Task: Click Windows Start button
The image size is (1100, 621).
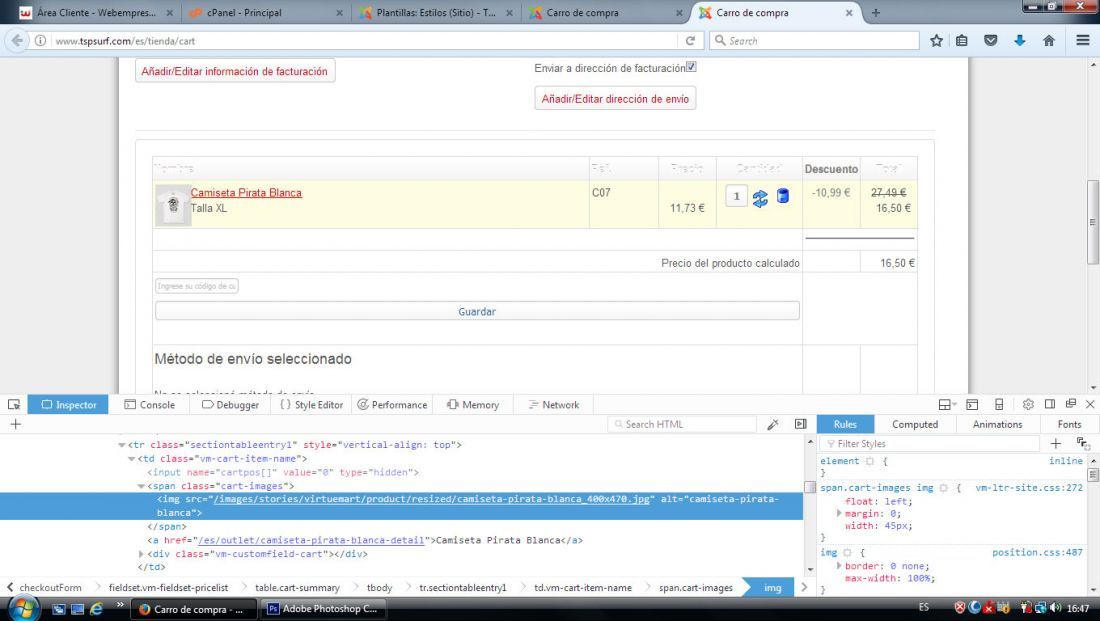Action: (x=23, y=608)
